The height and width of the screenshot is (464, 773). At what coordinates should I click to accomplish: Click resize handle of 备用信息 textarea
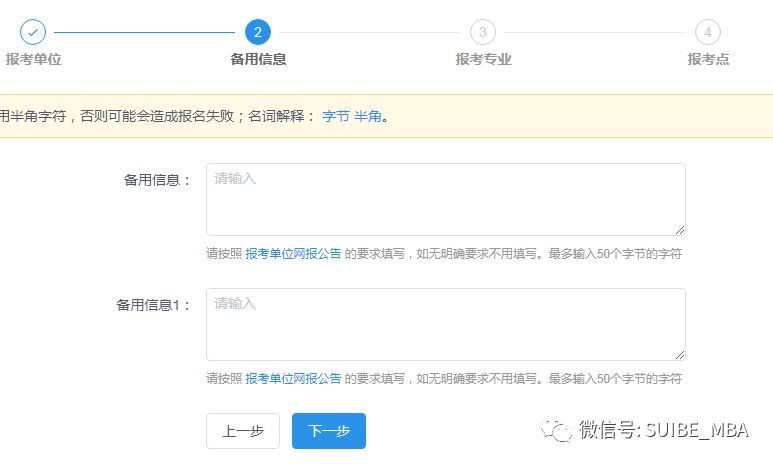679,229
